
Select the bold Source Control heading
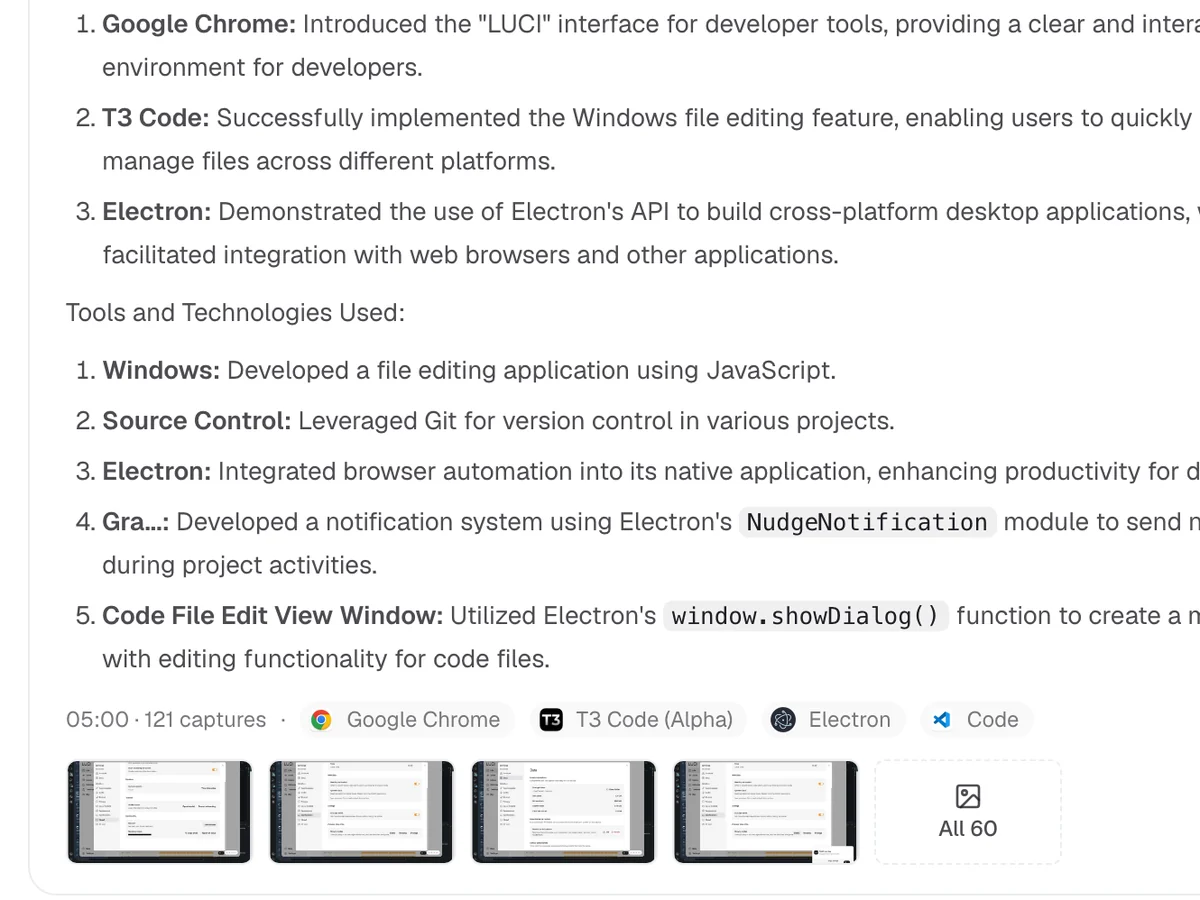pyautogui.click(x=197, y=421)
